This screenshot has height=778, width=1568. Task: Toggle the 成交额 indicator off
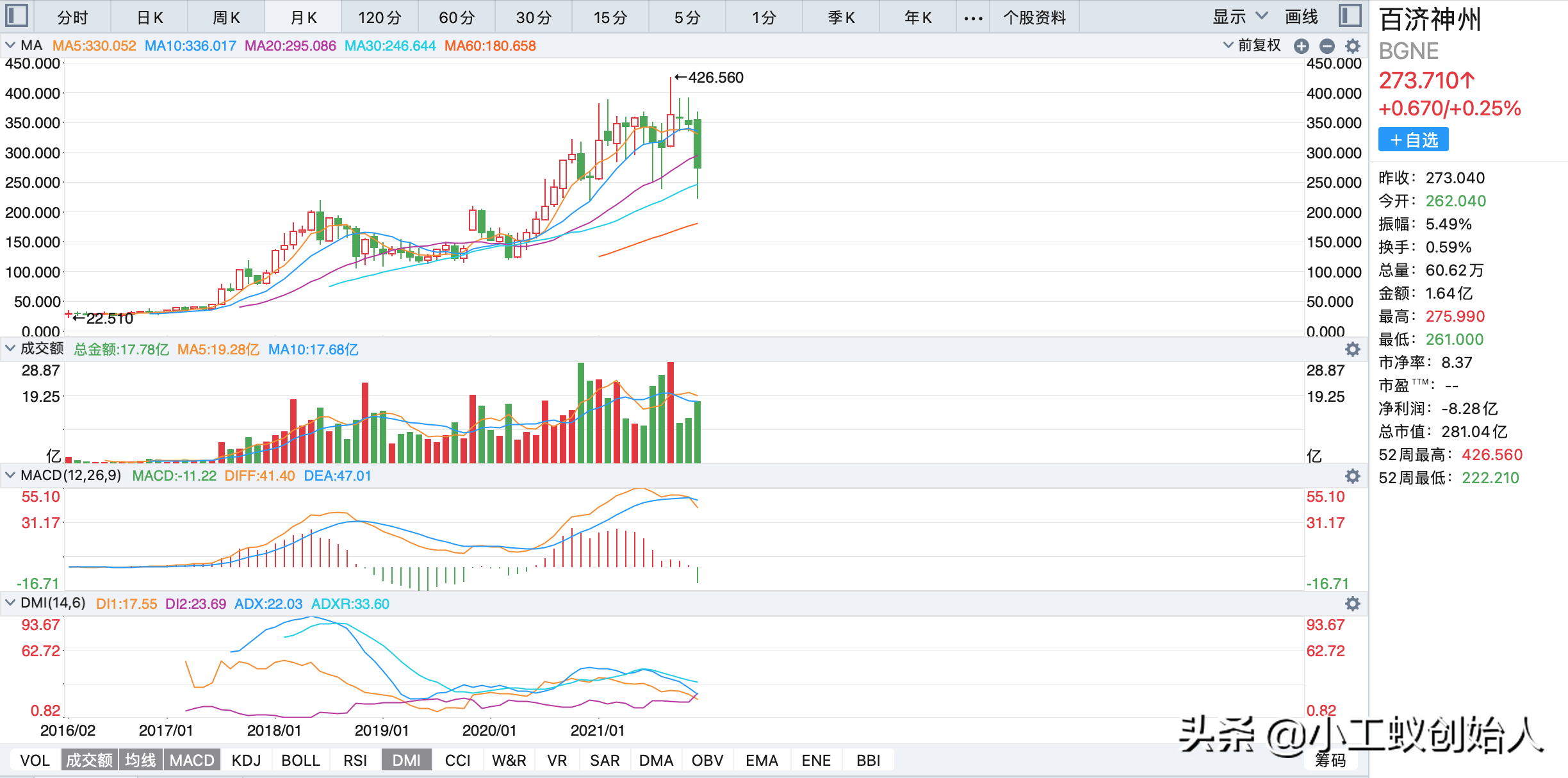click(90, 761)
